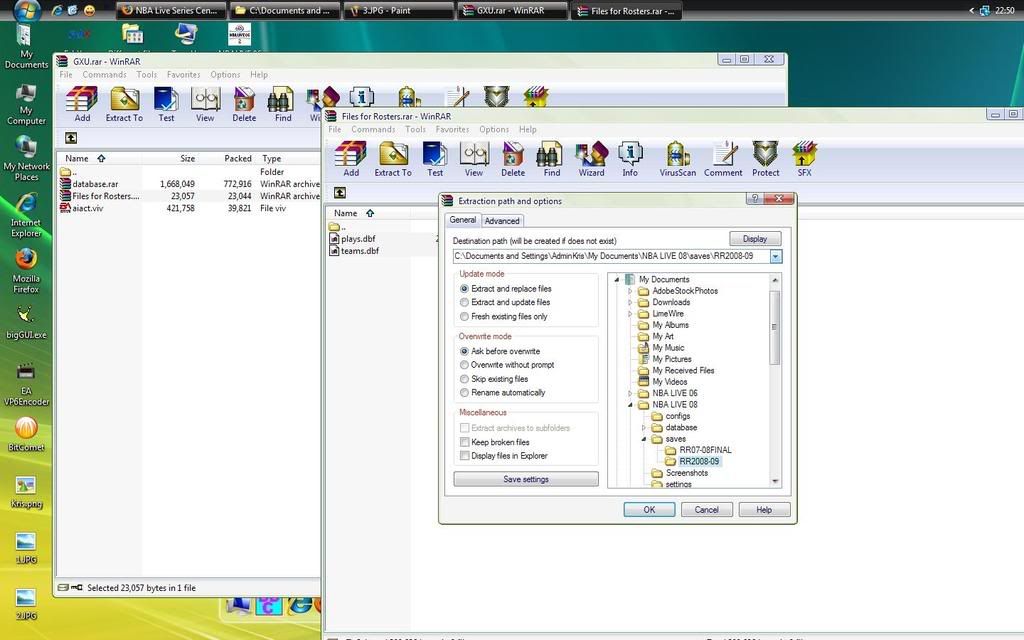Click Delete icon in Files for Rosters toolbar
The image size is (1024, 640).
pos(513,159)
